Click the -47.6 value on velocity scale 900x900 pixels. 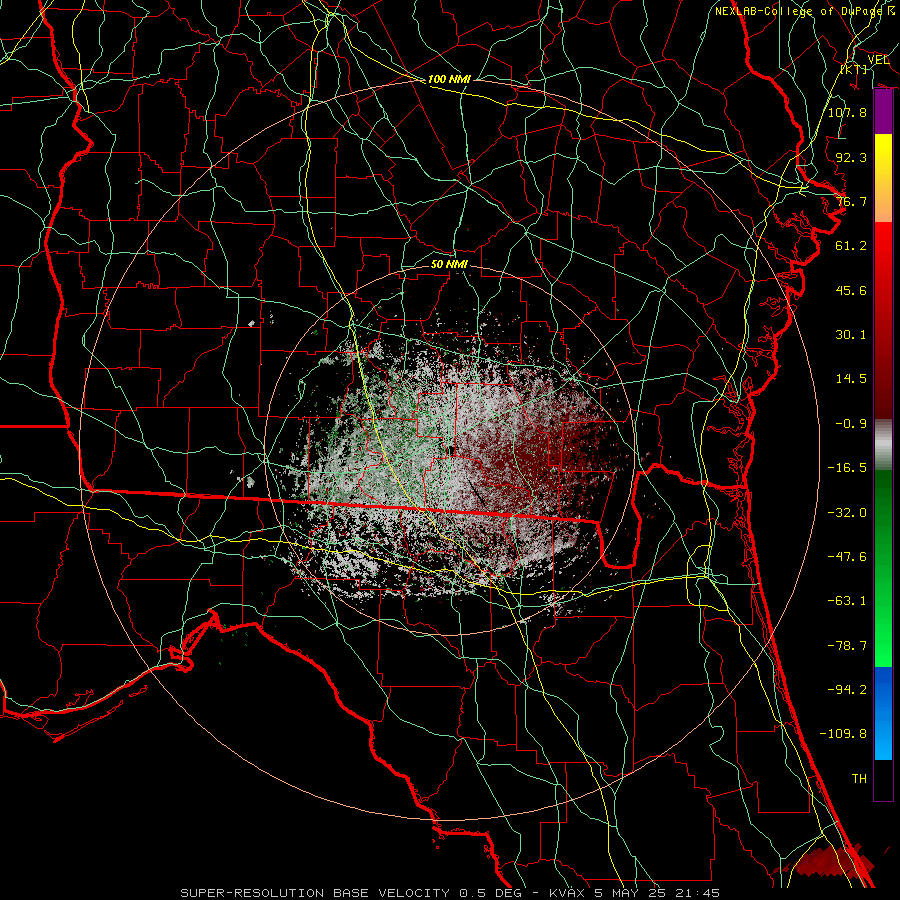point(847,557)
